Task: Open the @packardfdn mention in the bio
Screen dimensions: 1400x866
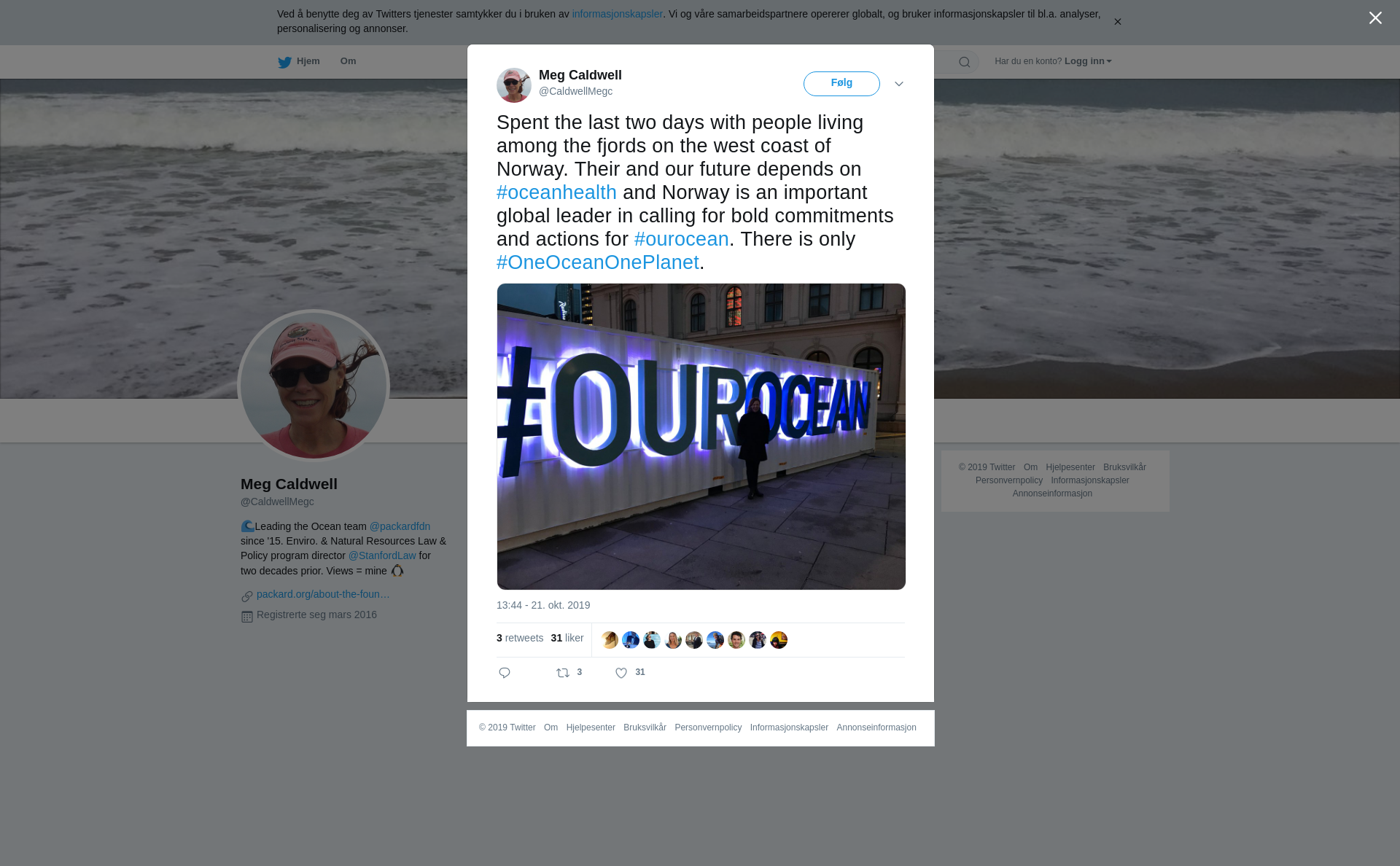Action: pos(400,526)
